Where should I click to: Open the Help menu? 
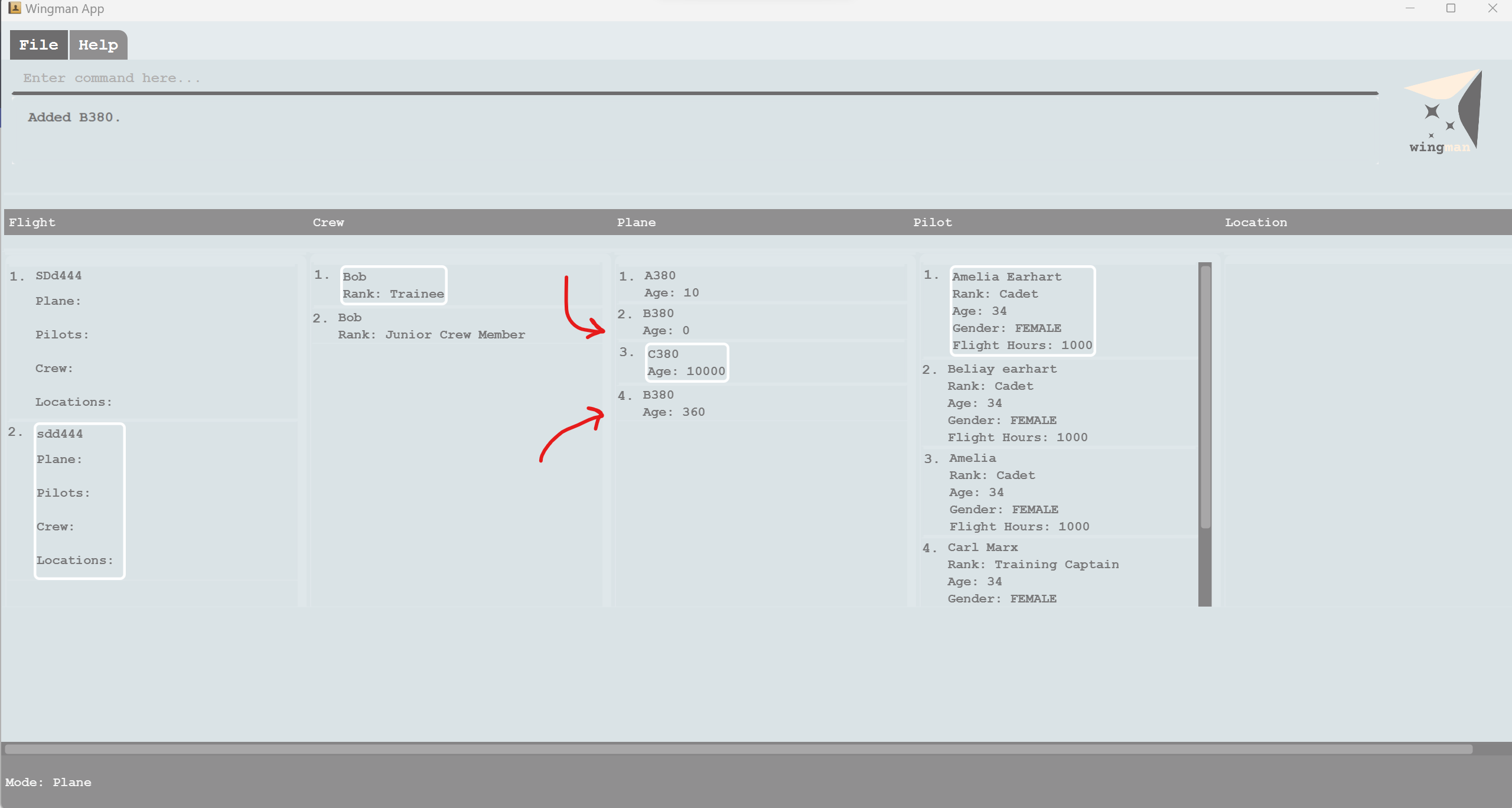pyautogui.click(x=98, y=45)
